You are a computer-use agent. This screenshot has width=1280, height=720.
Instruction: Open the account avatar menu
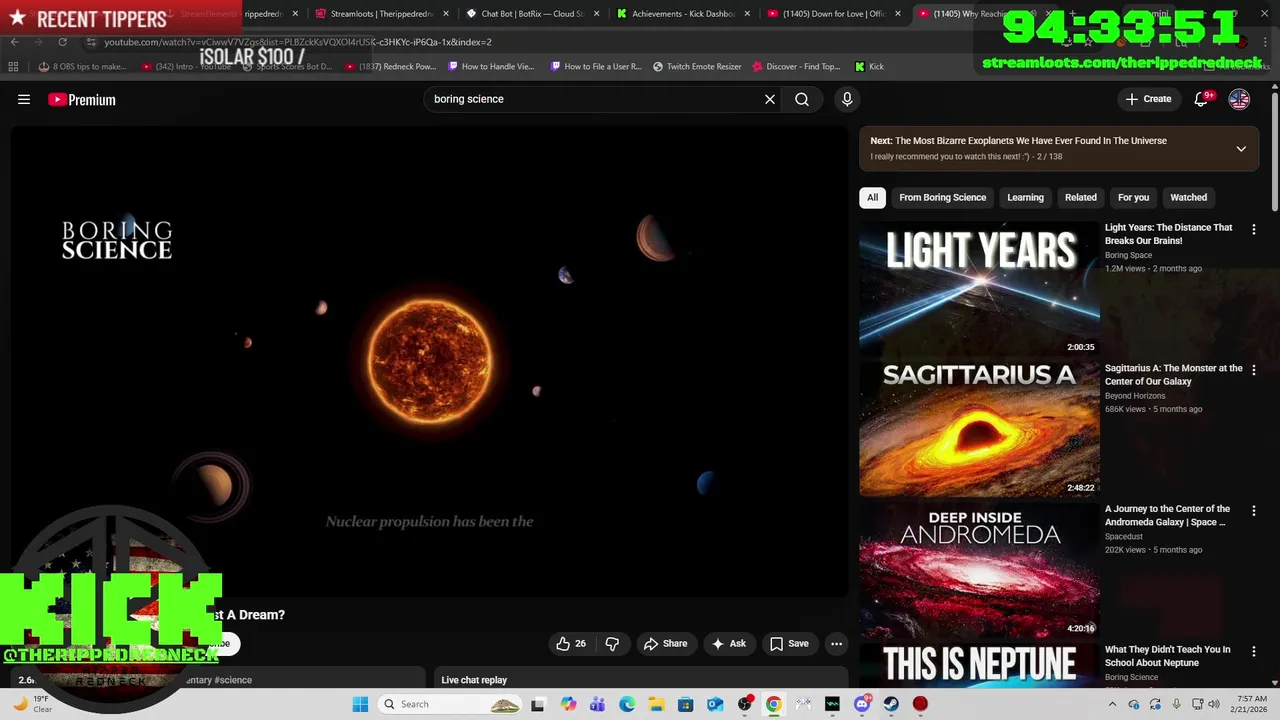pyautogui.click(x=1239, y=99)
